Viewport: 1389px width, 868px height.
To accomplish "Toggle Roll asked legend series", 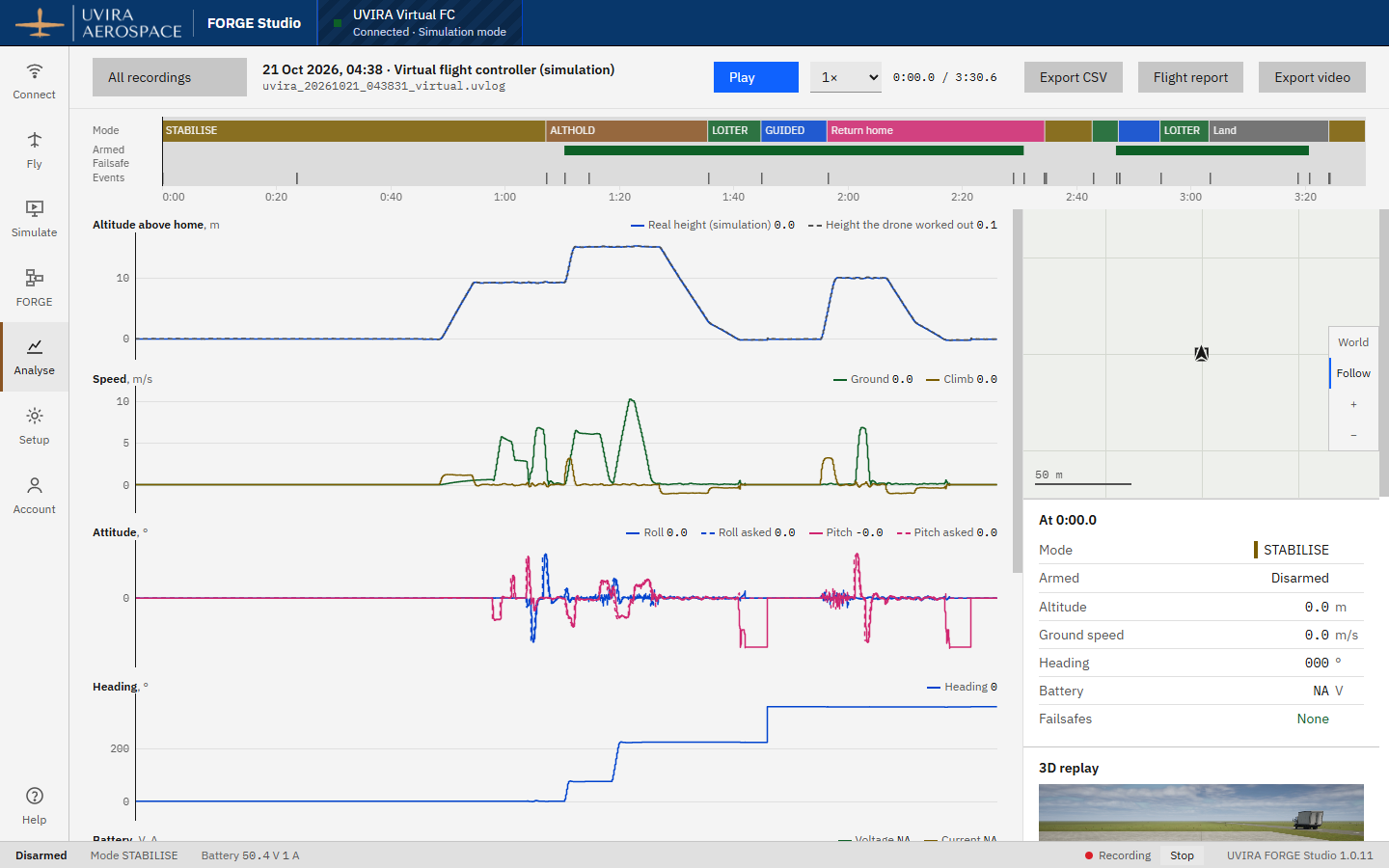I will pos(748,532).
